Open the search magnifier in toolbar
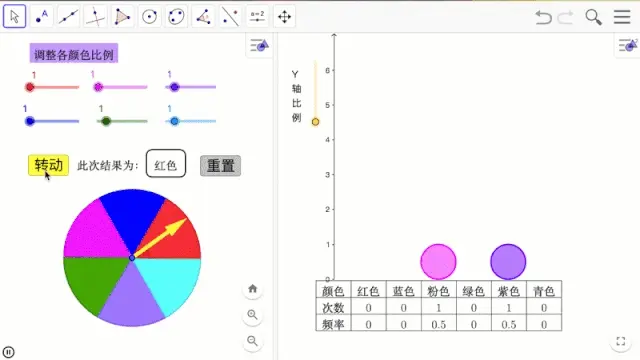Viewport: 640px width, 360px height. coord(593,18)
